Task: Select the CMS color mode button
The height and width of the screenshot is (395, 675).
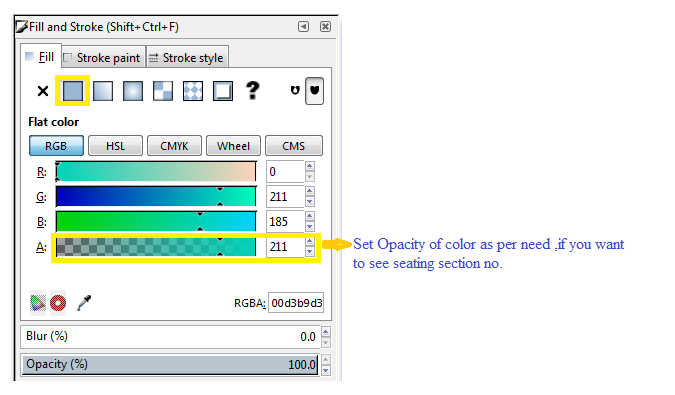Action: (x=294, y=146)
